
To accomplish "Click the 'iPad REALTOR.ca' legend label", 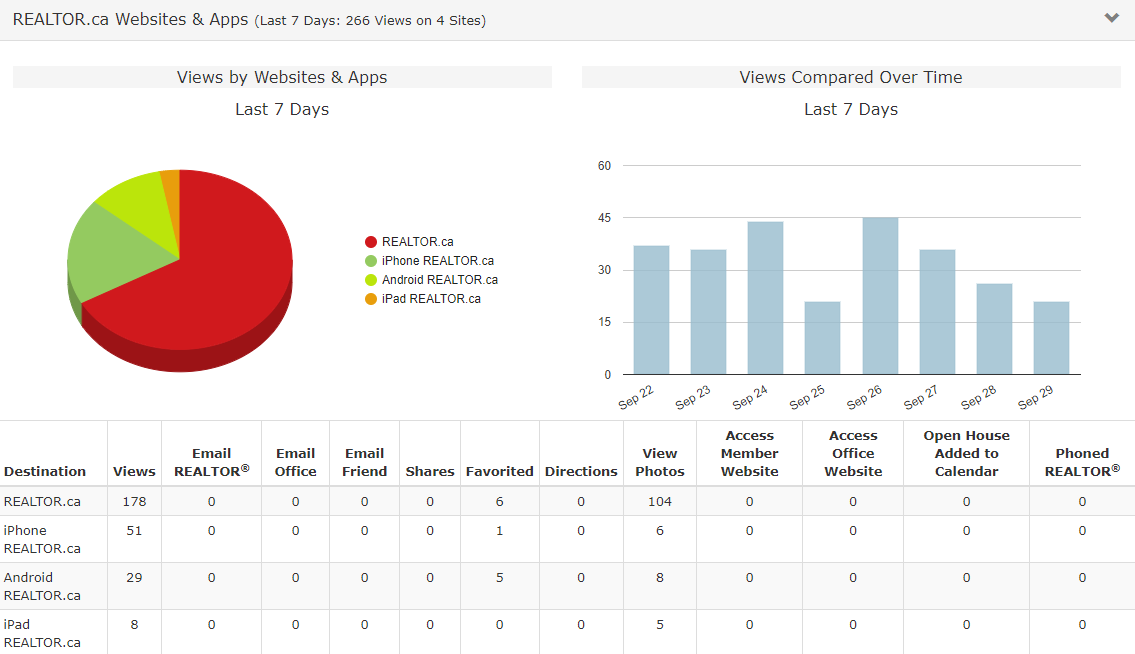I will pos(431,298).
